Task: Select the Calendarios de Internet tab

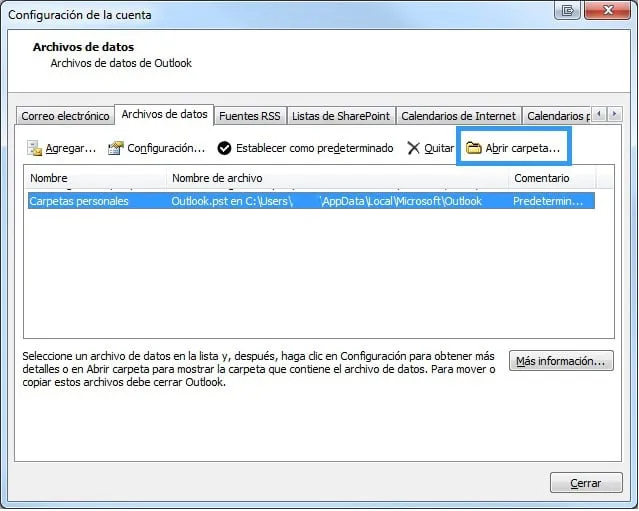Action: 459,116
